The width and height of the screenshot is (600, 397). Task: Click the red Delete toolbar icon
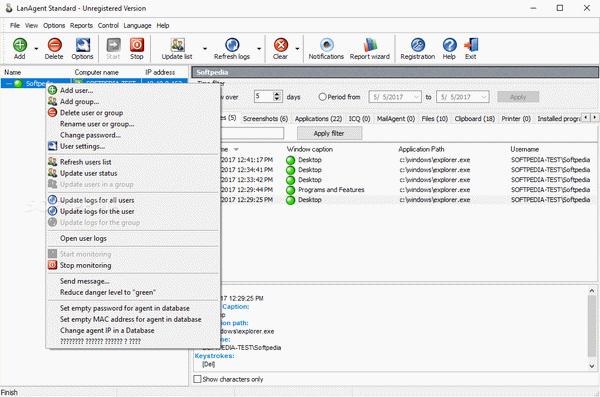click(x=54, y=45)
